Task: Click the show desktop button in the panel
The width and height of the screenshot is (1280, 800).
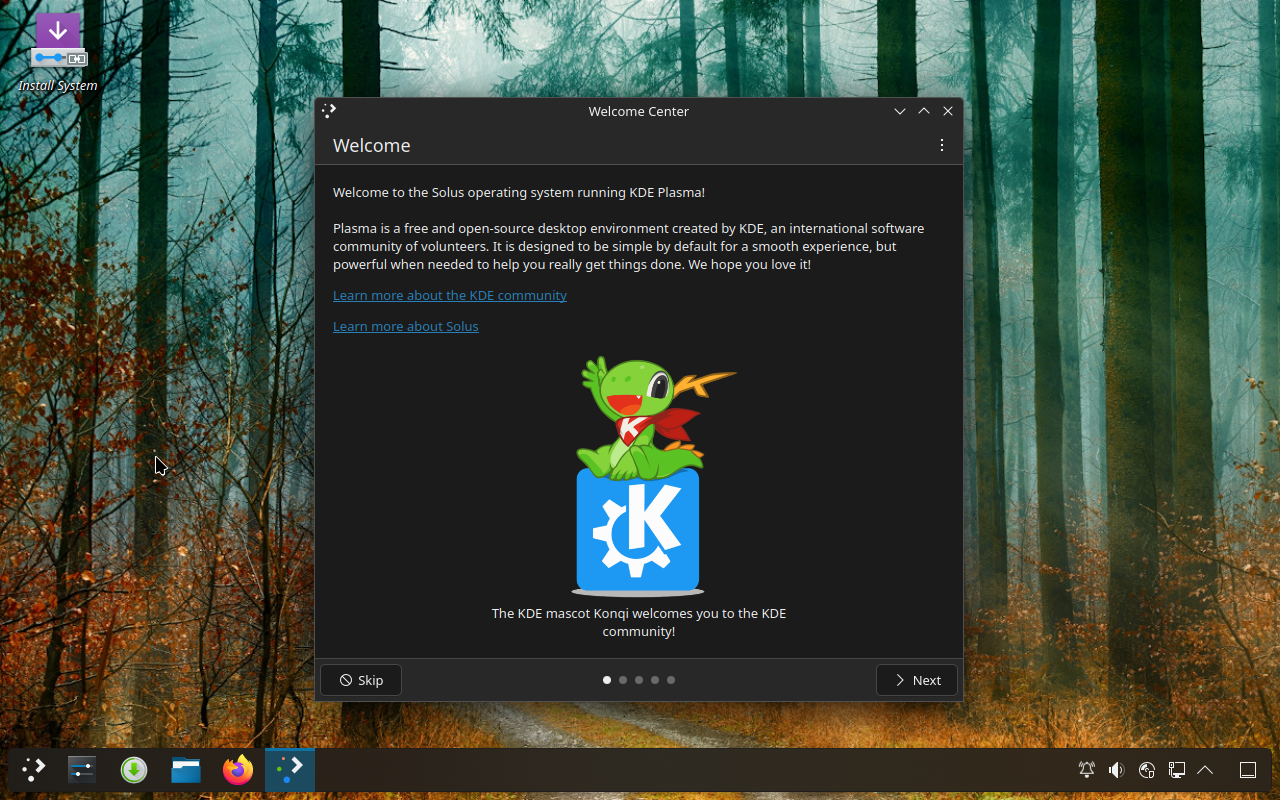Action: [x=1248, y=770]
